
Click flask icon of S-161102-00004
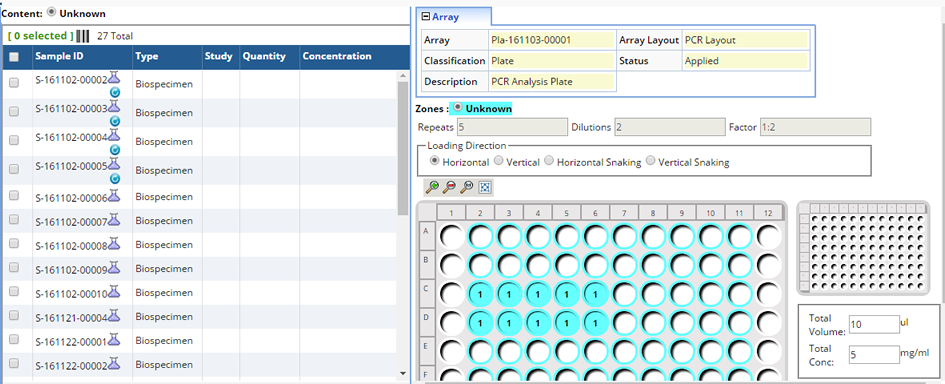114,135
